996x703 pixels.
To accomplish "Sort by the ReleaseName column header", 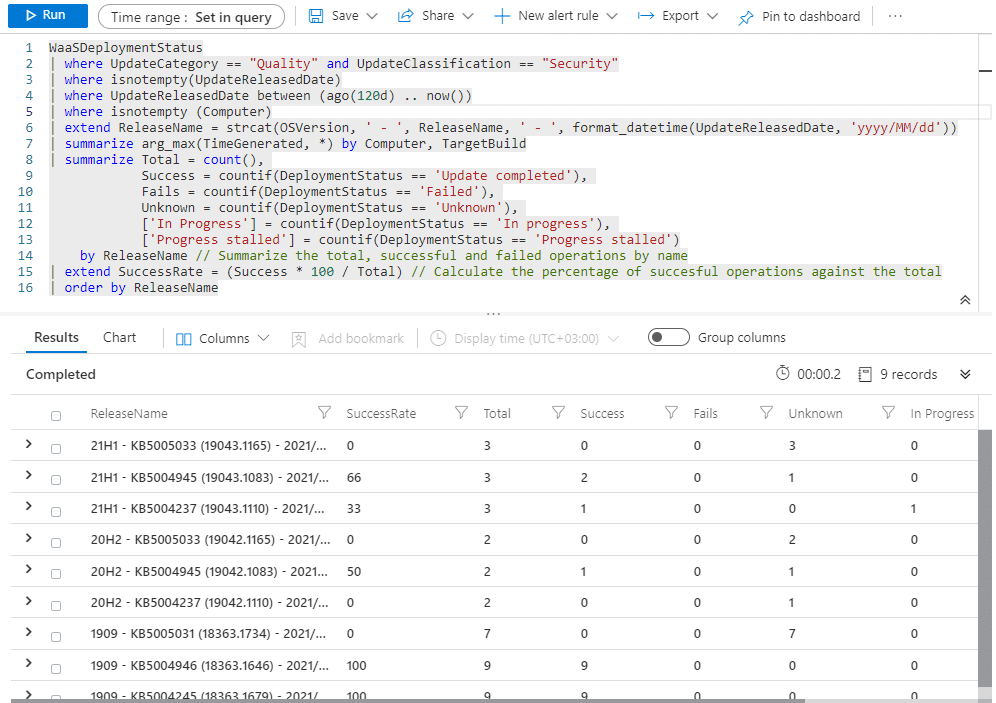I will point(129,413).
